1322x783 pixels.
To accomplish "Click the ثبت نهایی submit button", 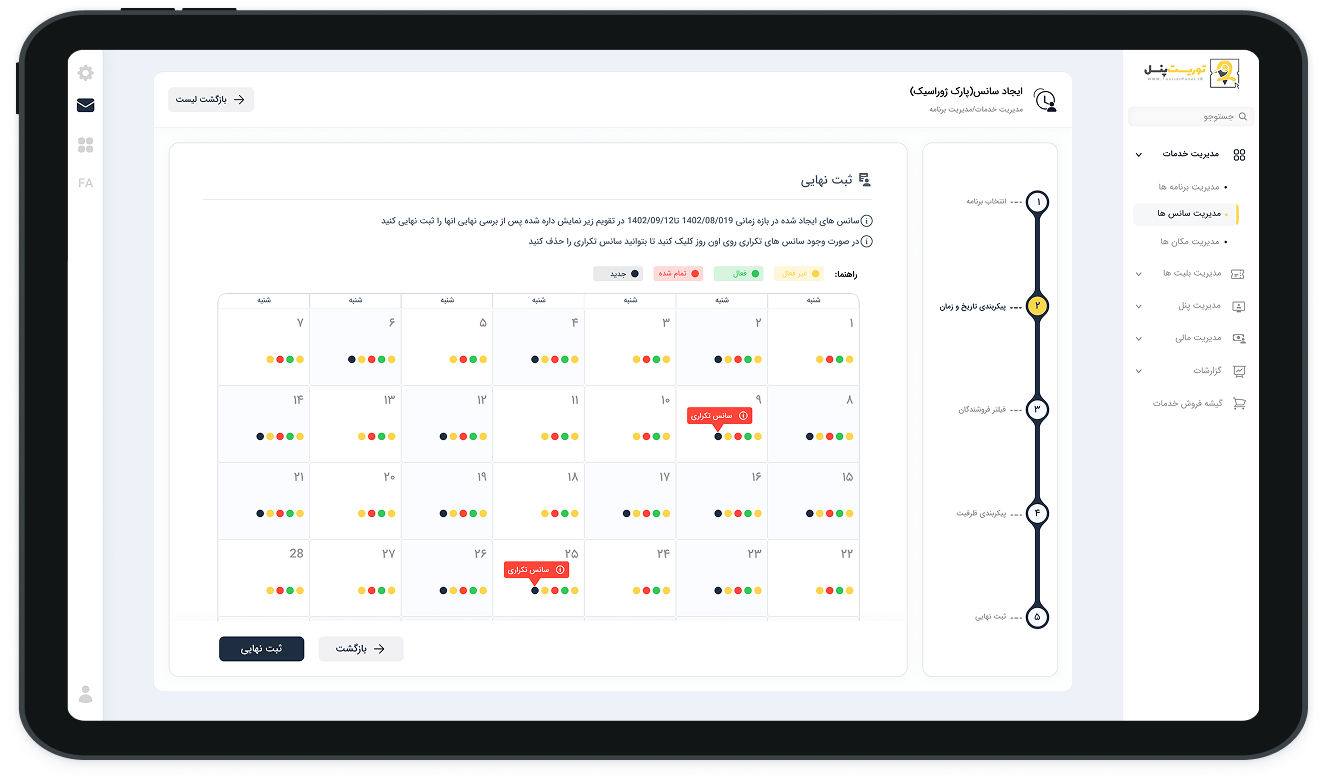I will point(261,649).
